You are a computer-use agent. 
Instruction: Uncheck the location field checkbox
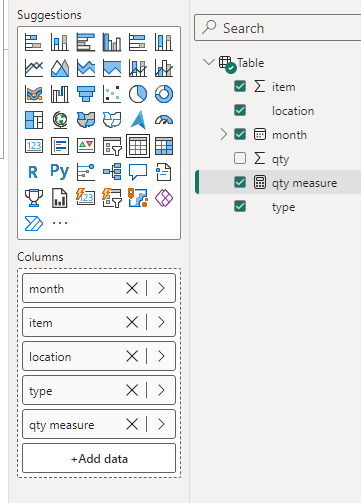pos(240,110)
